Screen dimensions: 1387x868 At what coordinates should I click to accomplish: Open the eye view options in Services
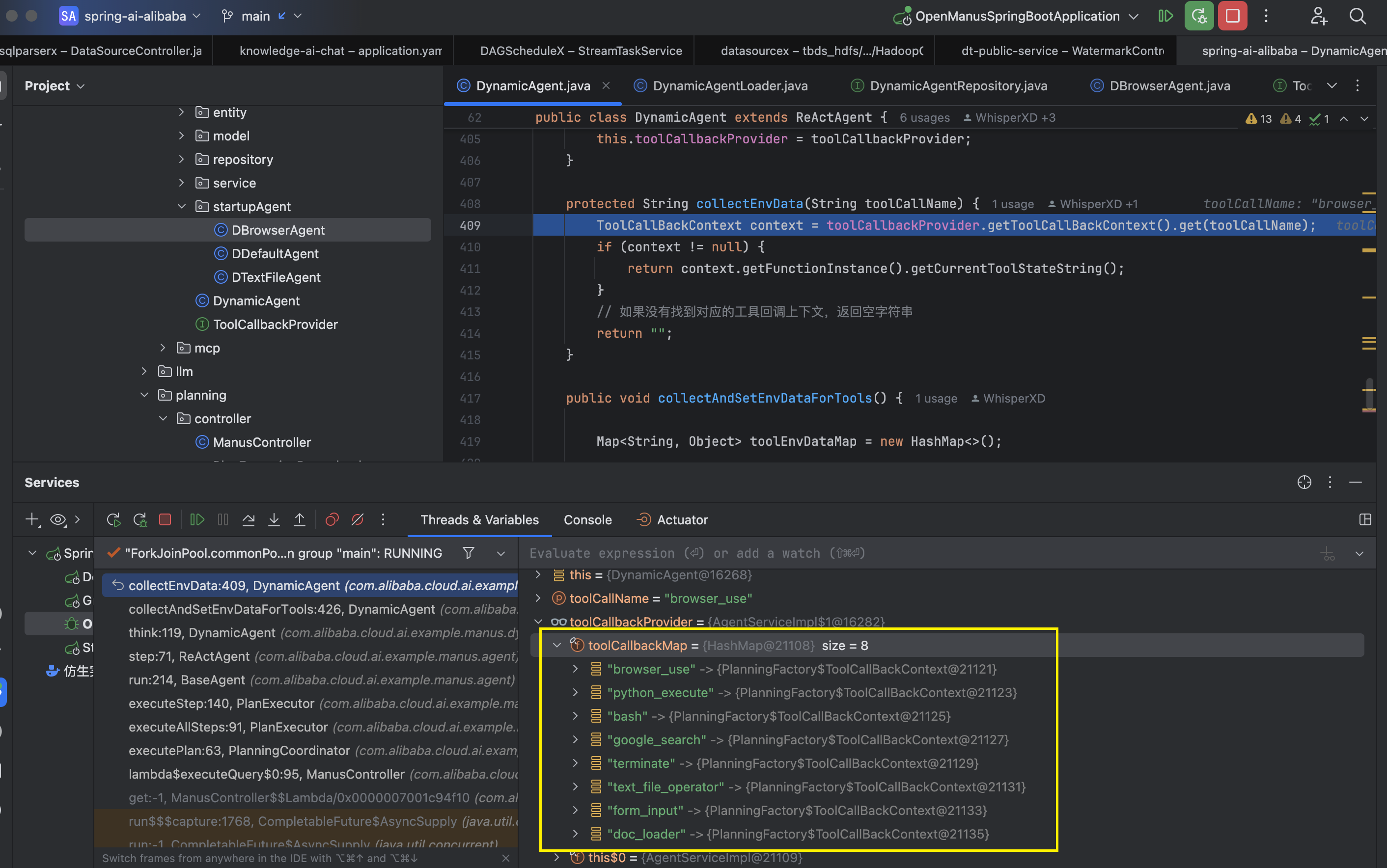[58, 519]
